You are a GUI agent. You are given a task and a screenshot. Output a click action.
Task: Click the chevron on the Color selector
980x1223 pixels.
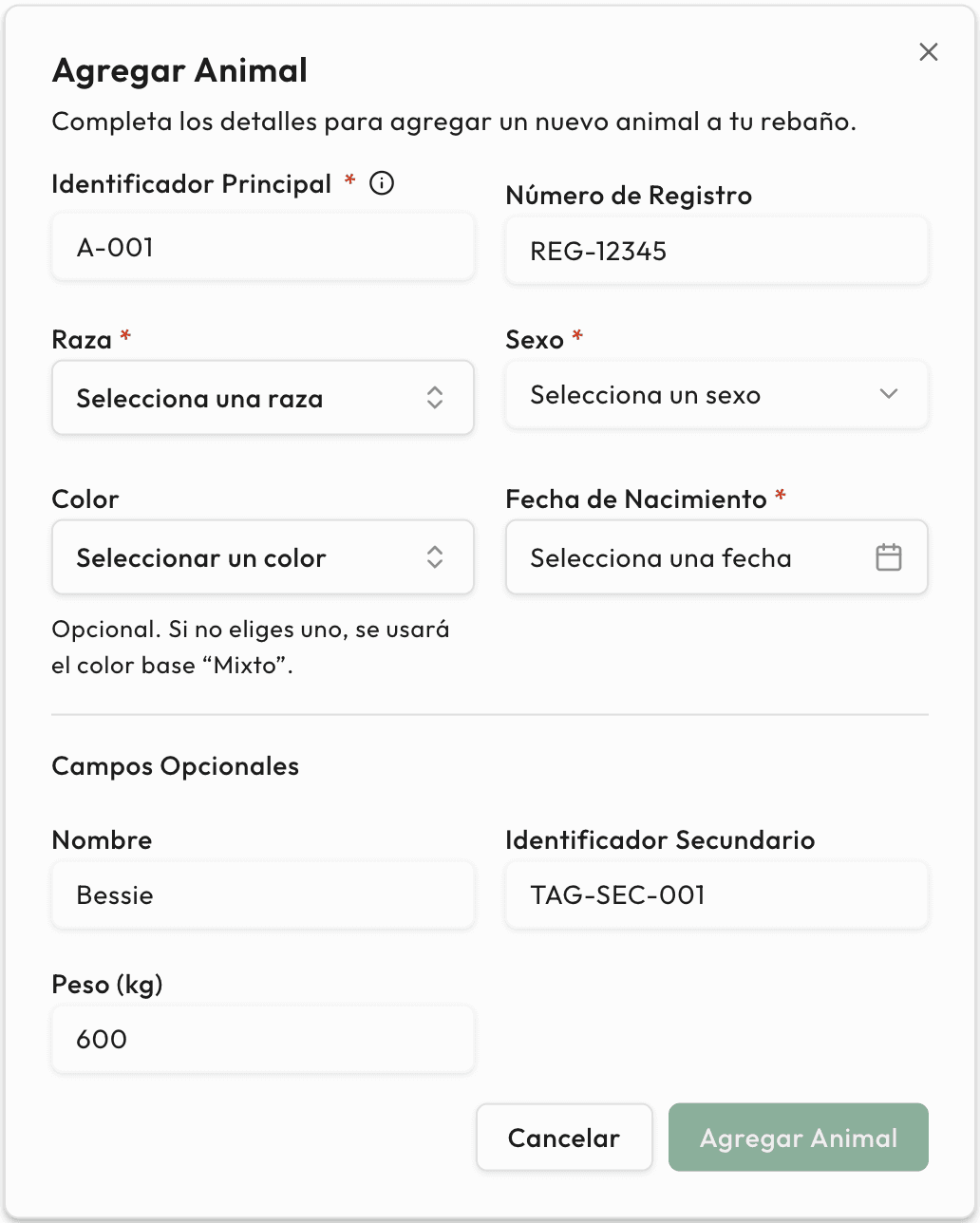(x=435, y=557)
